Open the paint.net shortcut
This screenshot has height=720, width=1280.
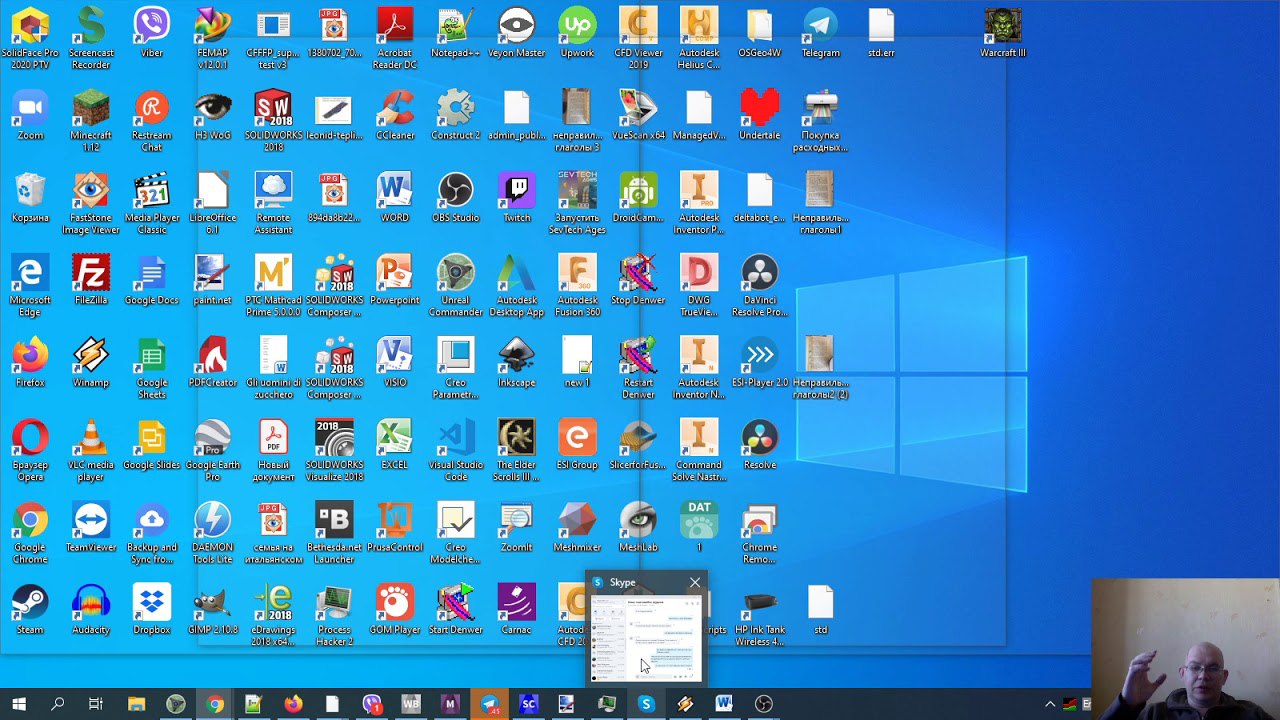tap(213, 280)
